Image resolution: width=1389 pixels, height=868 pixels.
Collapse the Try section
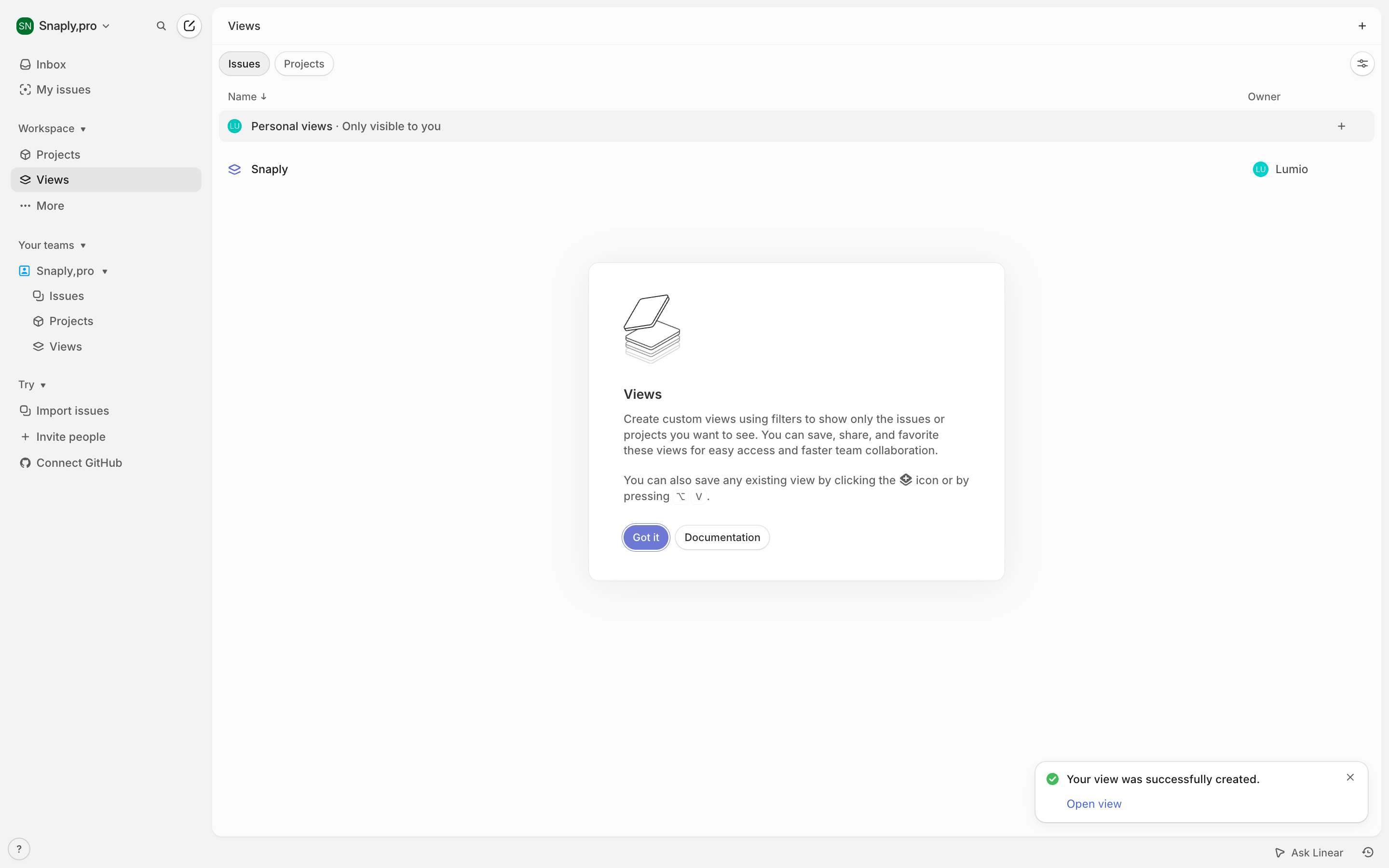pos(32,385)
